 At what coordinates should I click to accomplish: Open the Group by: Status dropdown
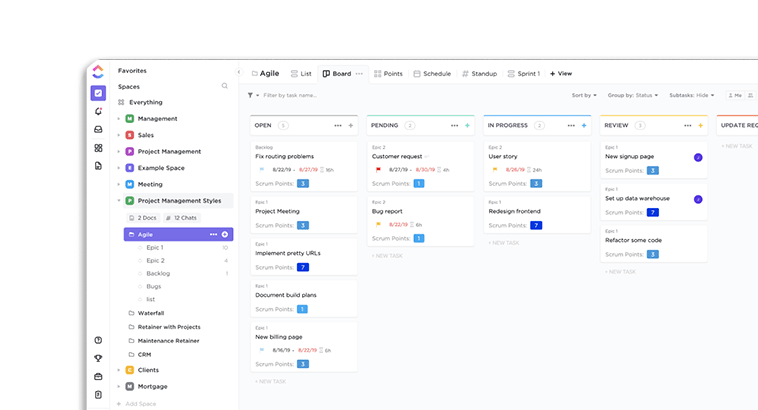[x=633, y=95]
